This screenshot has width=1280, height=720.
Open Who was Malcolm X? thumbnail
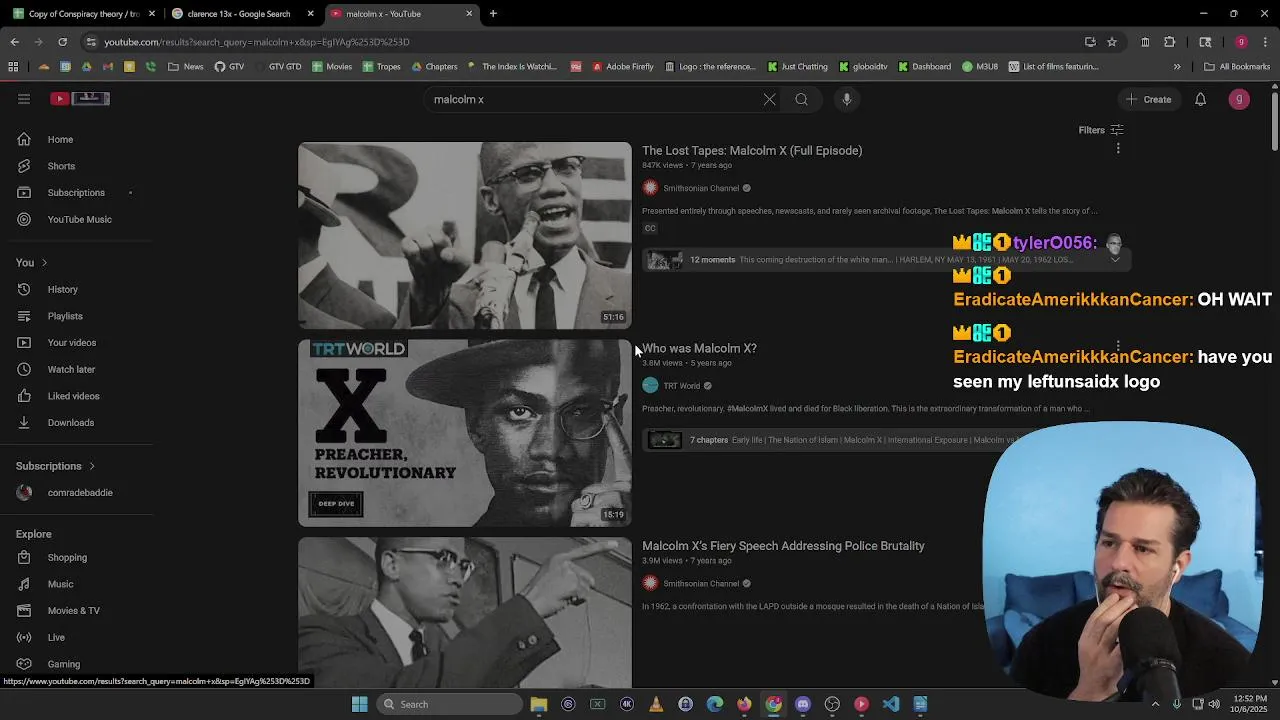(465, 433)
